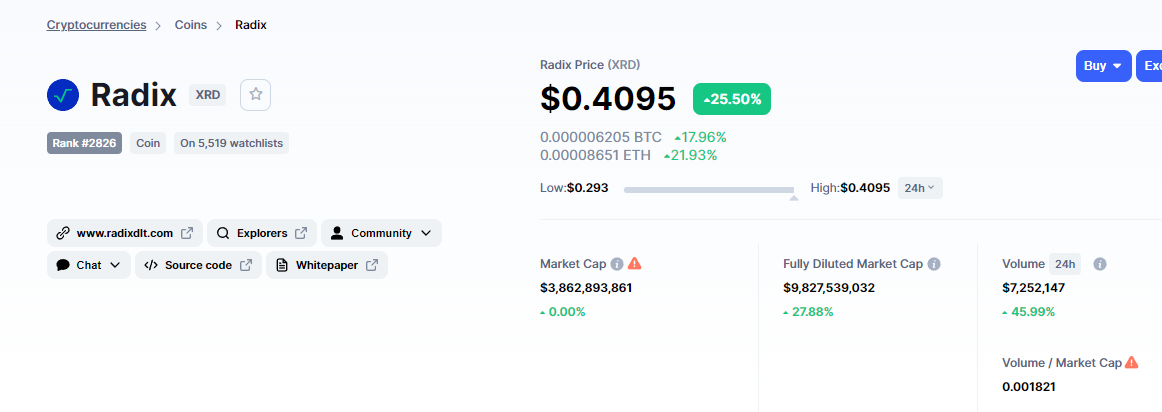Click the low-high price range slider bar

coord(709,190)
